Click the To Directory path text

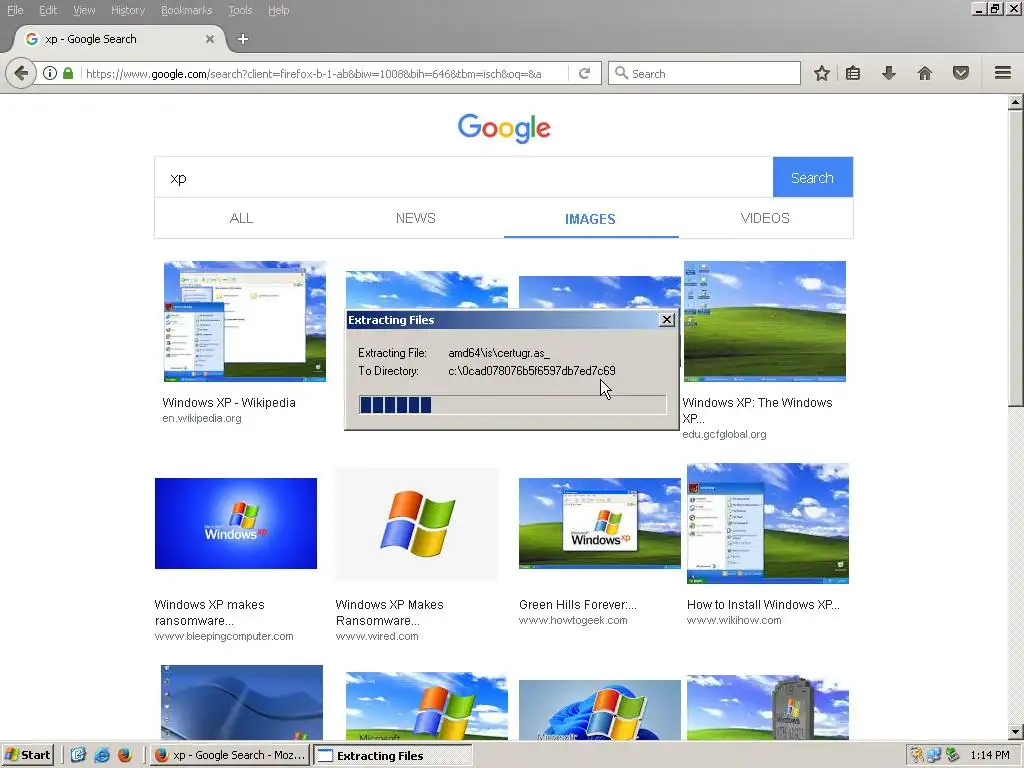click(x=532, y=370)
